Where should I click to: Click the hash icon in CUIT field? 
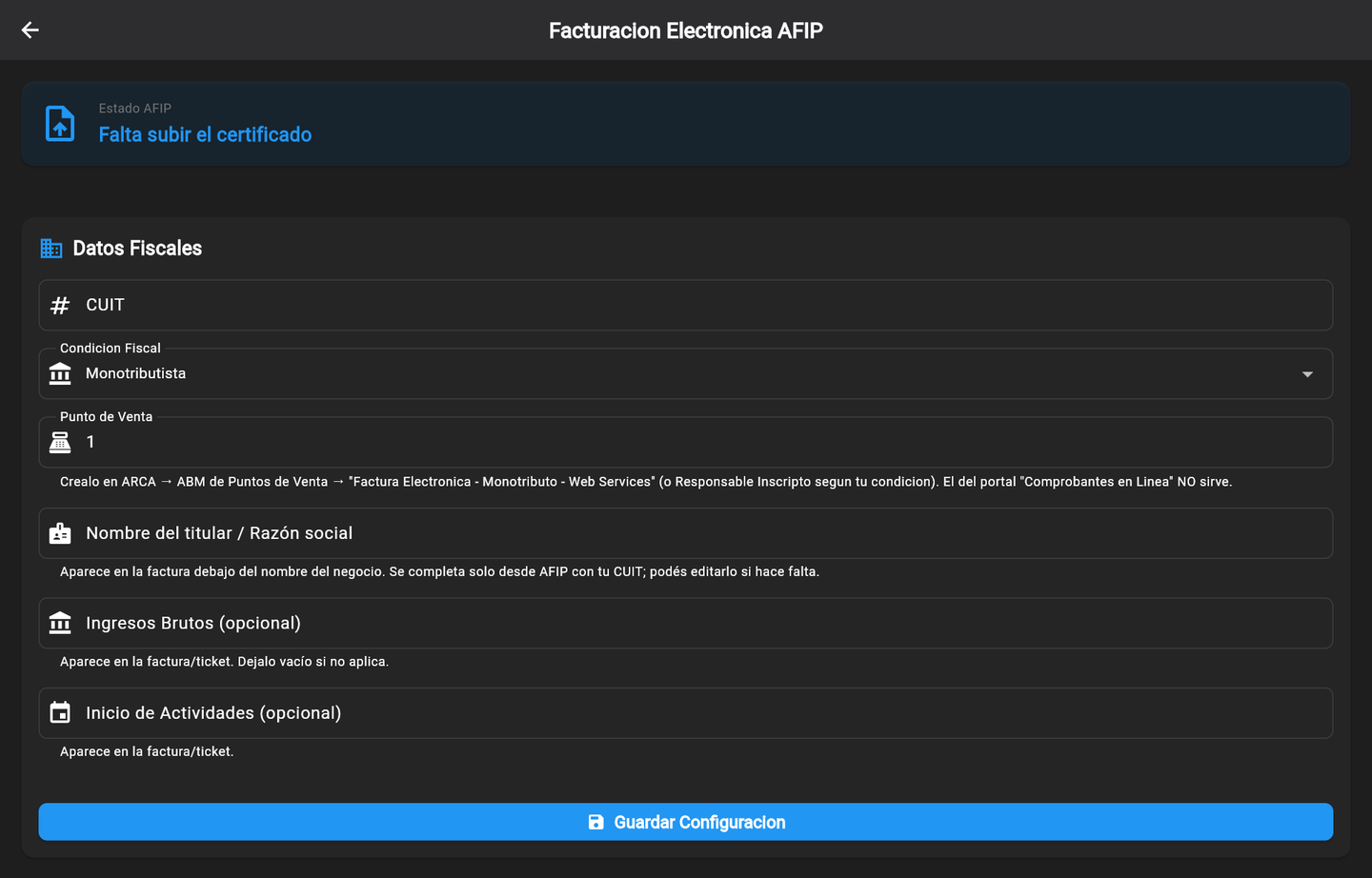coord(60,306)
